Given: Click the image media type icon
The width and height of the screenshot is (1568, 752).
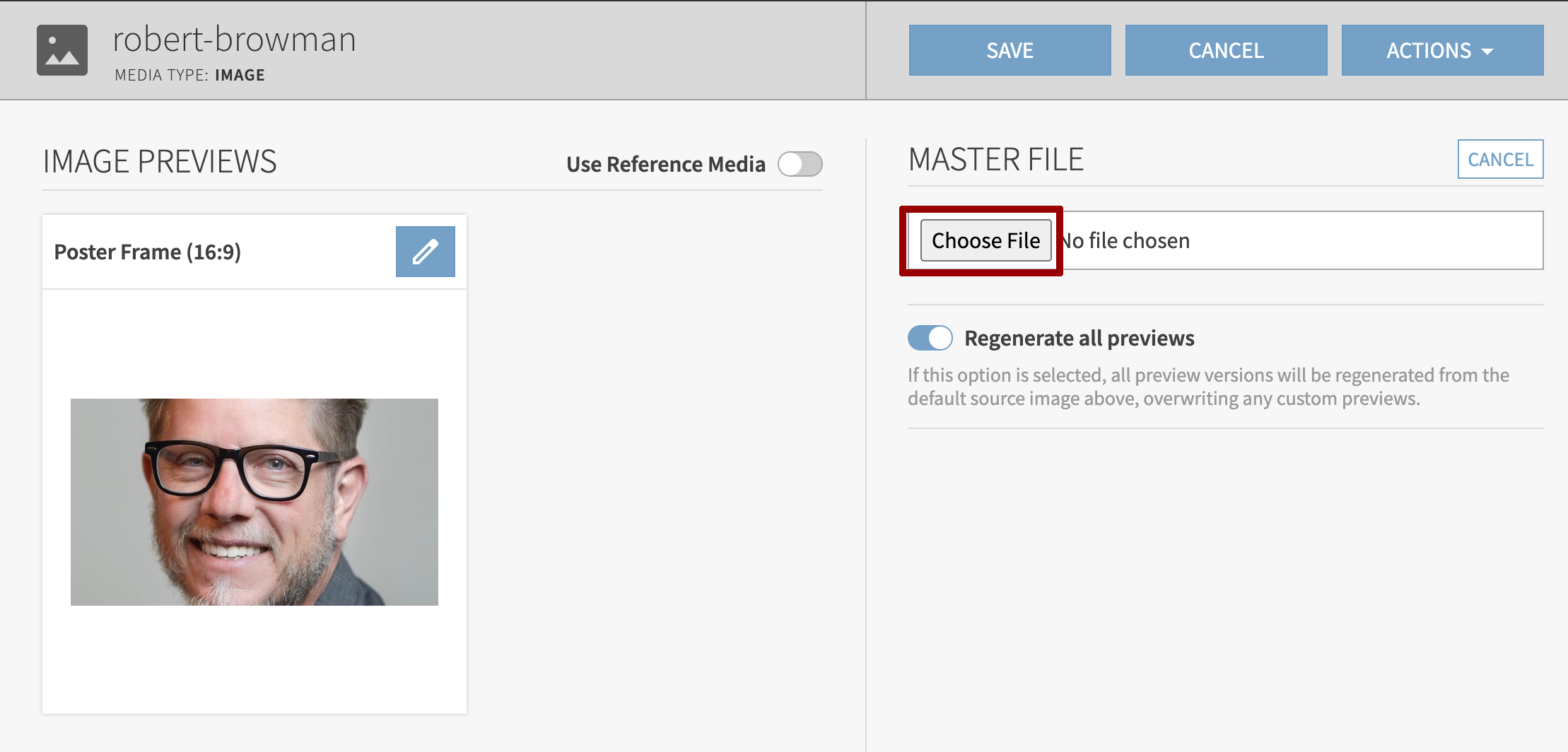Looking at the screenshot, I should (62, 50).
